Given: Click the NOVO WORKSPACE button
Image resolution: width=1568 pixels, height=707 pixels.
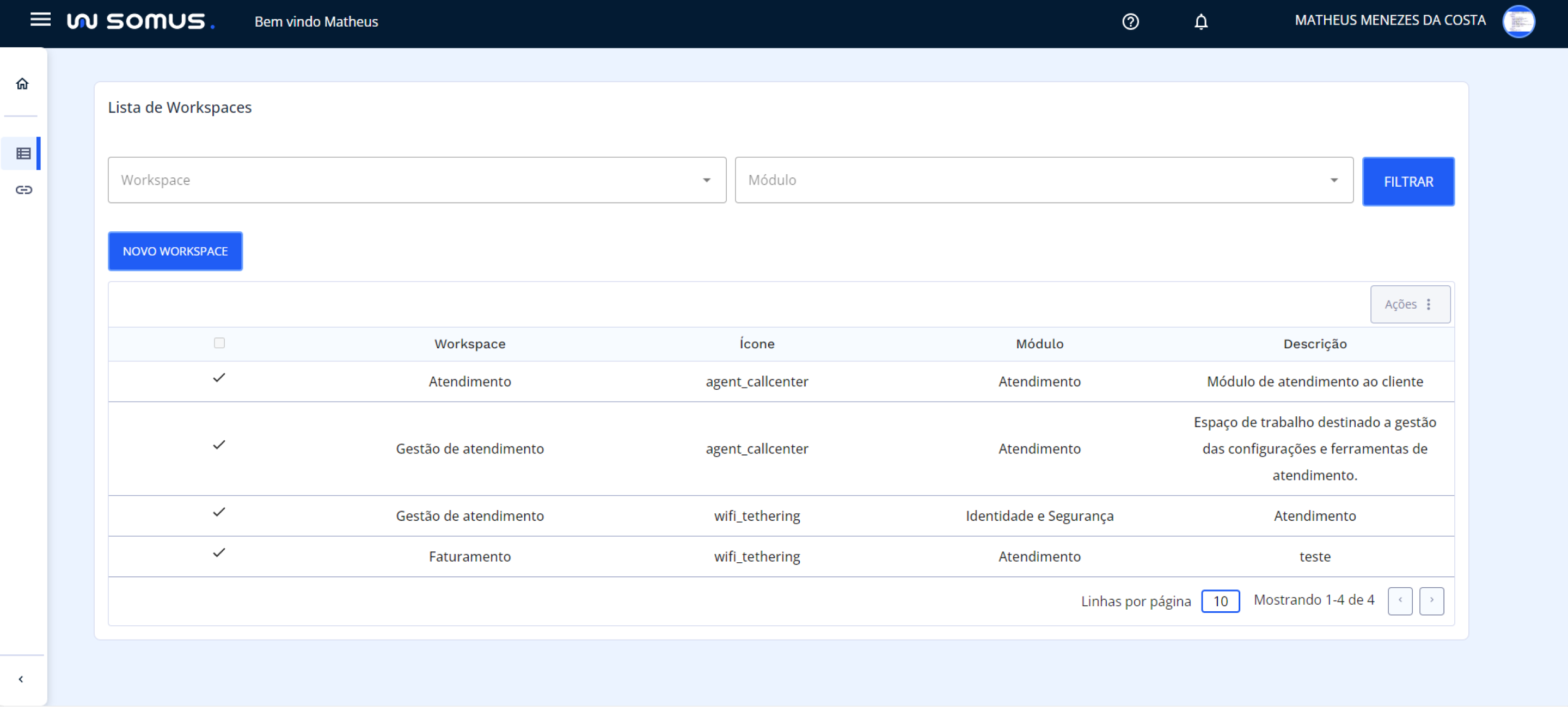Looking at the screenshot, I should pyautogui.click(x=175, y=251).
